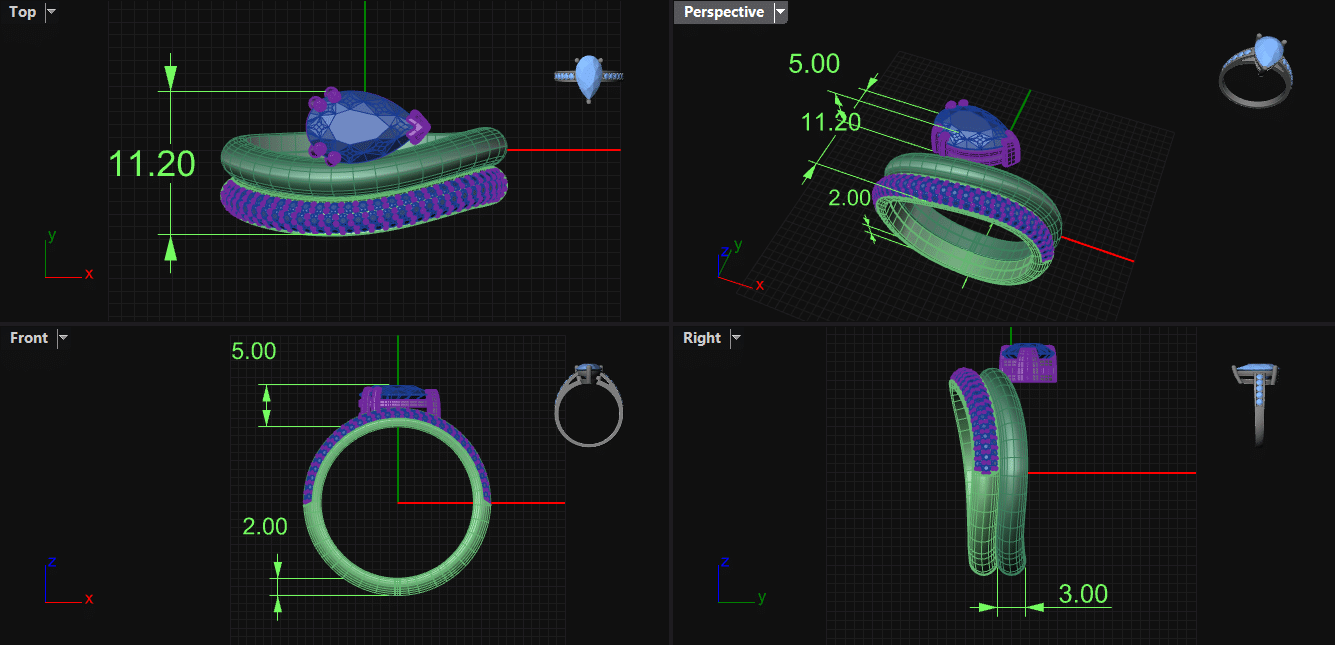The image size is (1335, 645).
Task: Select the Front viewport title label
Action: click(28, 338)
